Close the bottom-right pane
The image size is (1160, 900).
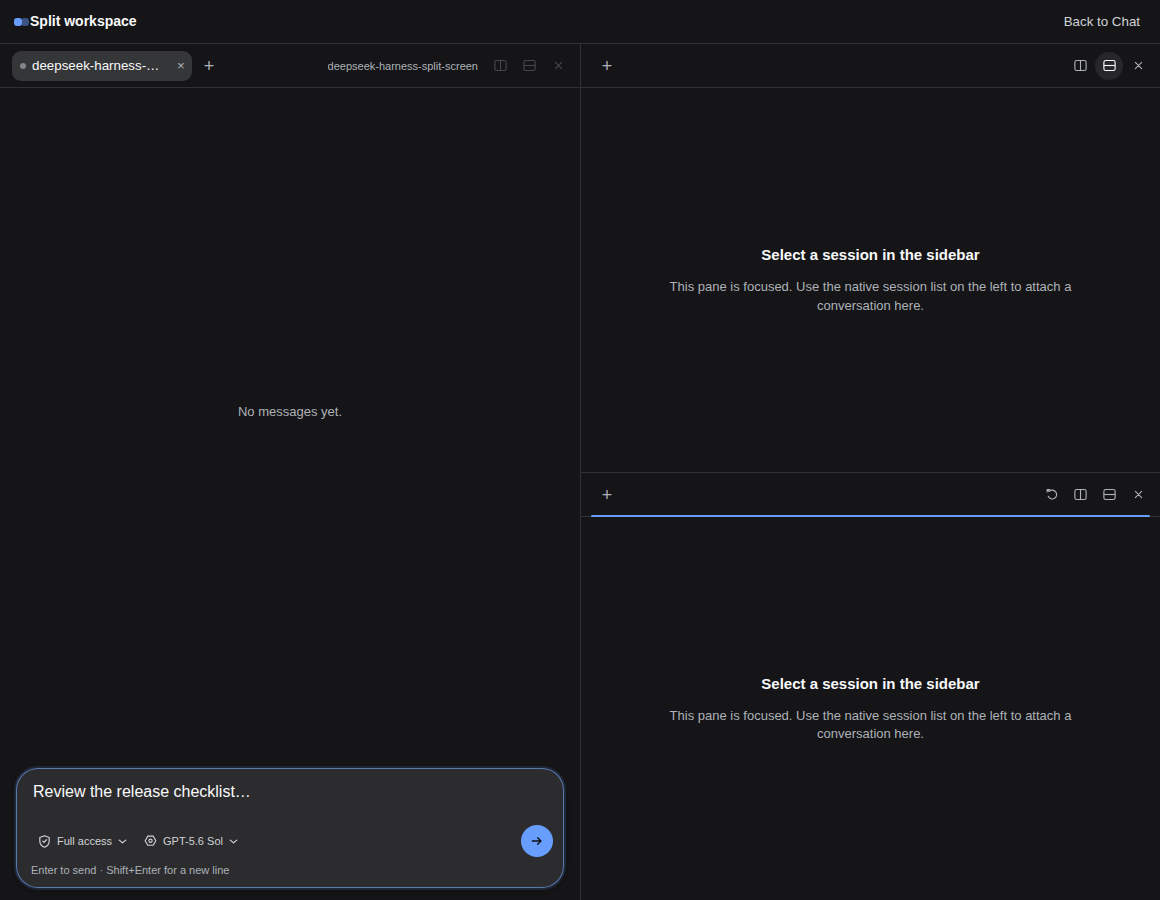click(x=1139, y=495)
